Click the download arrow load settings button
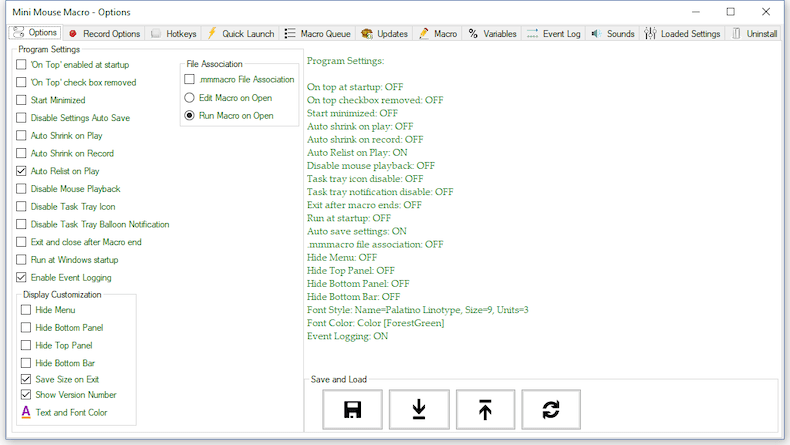 tap(419, 409)
